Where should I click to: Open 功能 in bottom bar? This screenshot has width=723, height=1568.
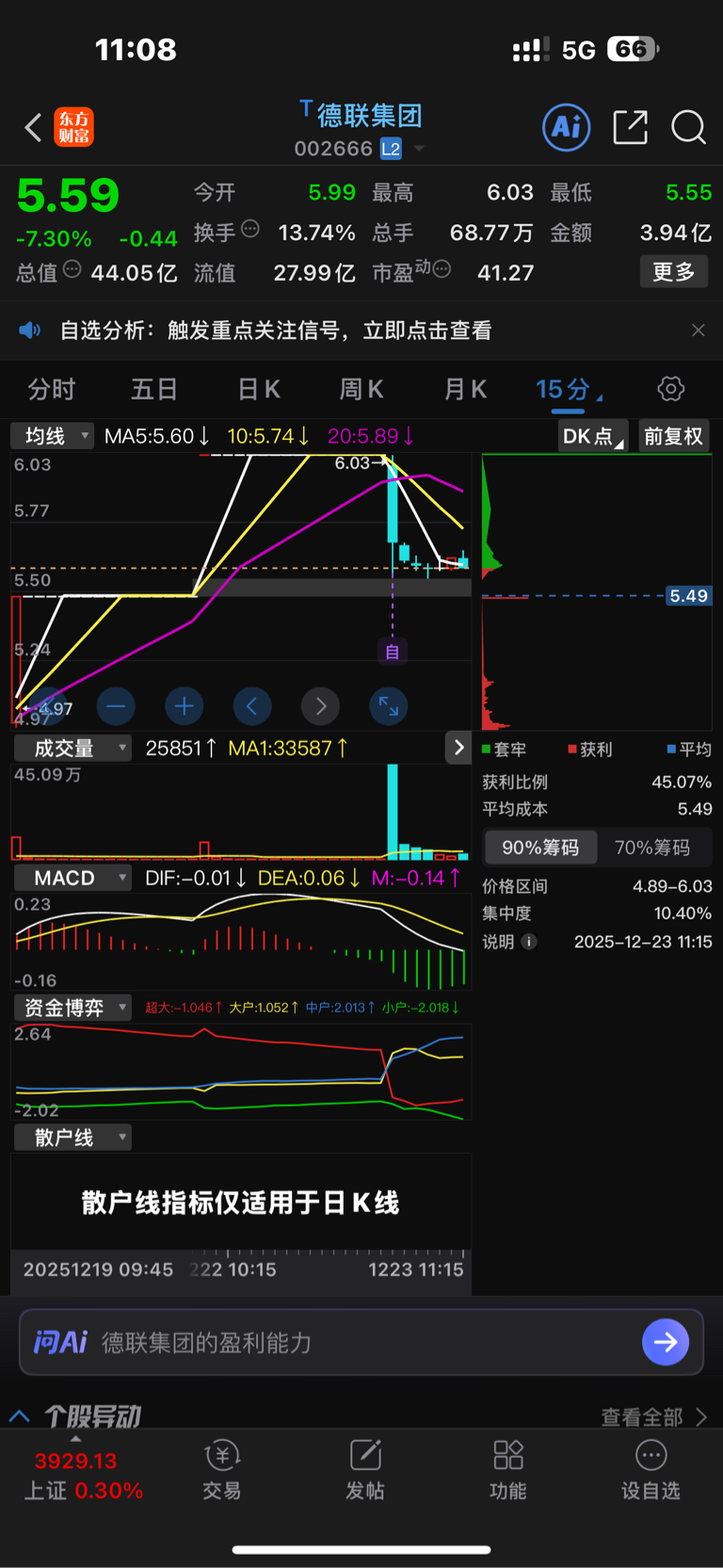pyautogui.click(x=508, y=1469)
